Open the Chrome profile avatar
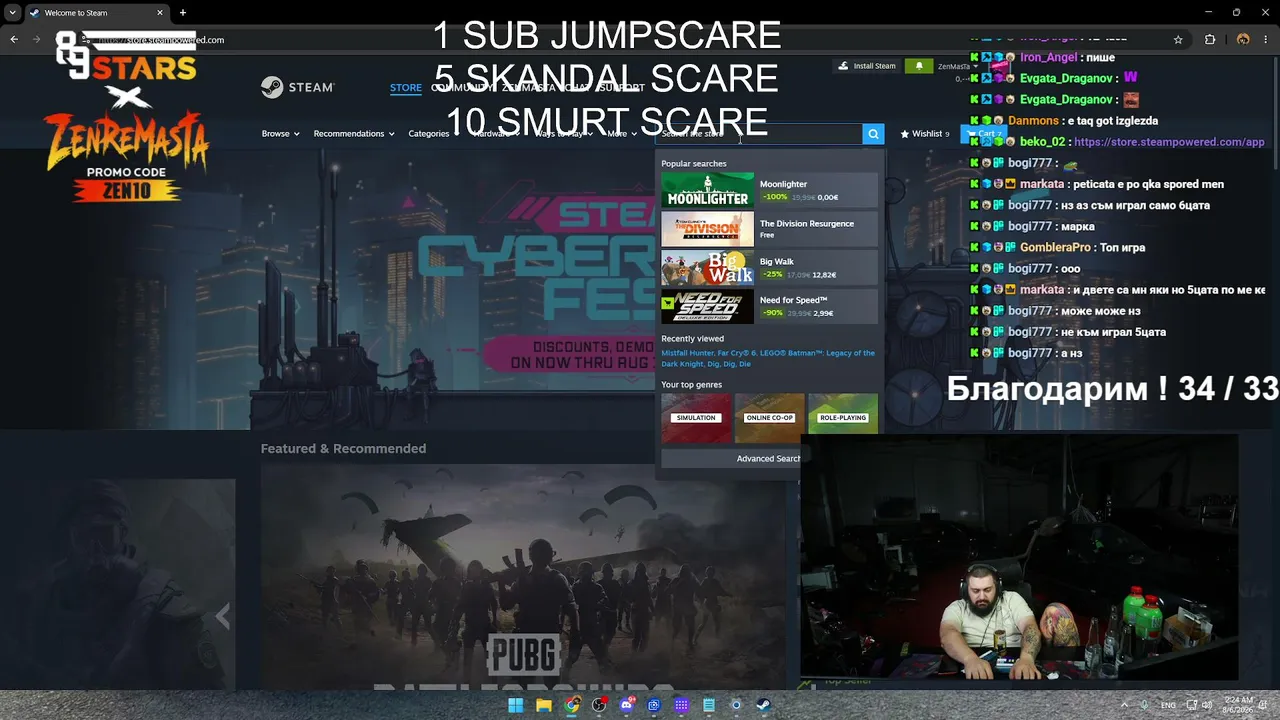The image size is (1280, 720). click(1243, 40)
